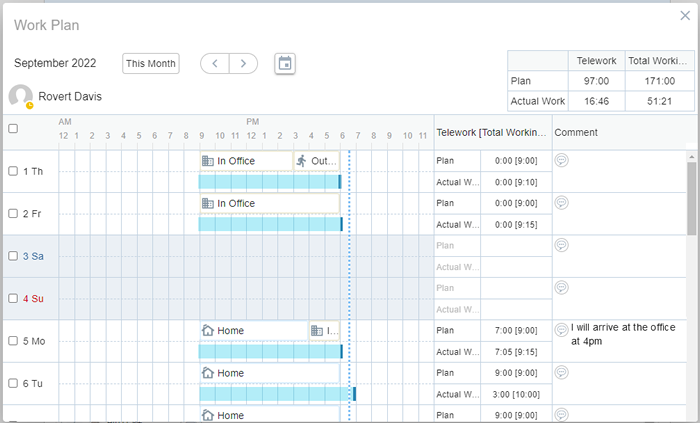Select Home plan block on 6 Tu
Image resolution: width=700 pixels, height=423 pixels.
pyautogui.click(x=269, y=373)
